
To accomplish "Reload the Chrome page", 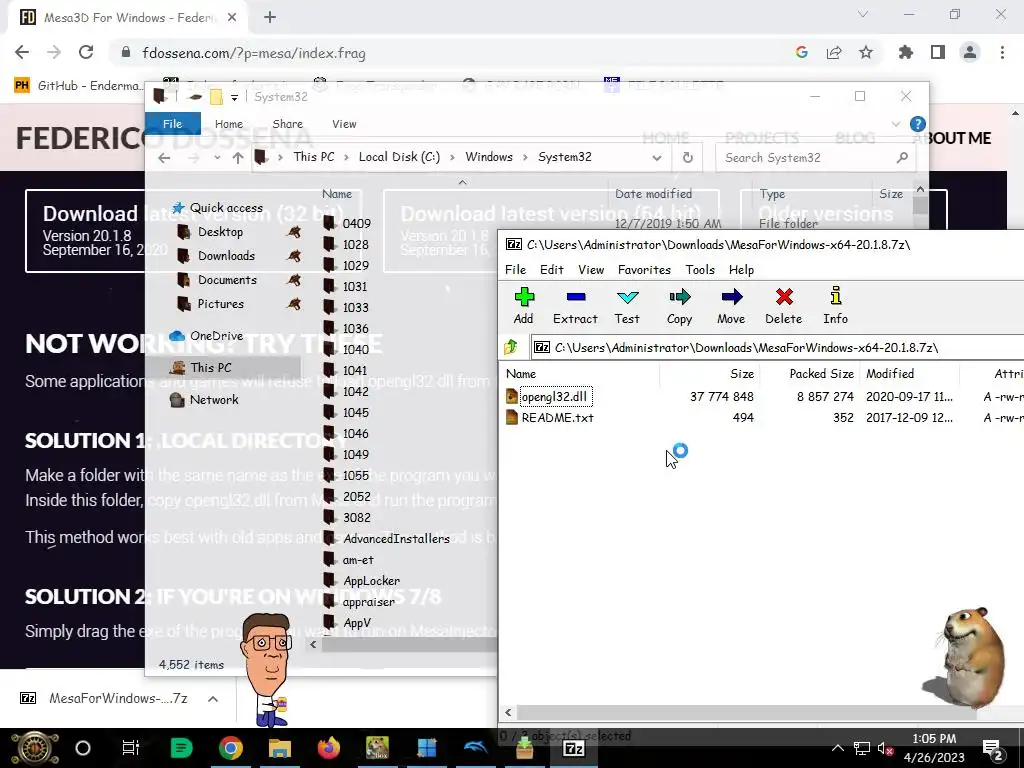I will coord(86,52).
